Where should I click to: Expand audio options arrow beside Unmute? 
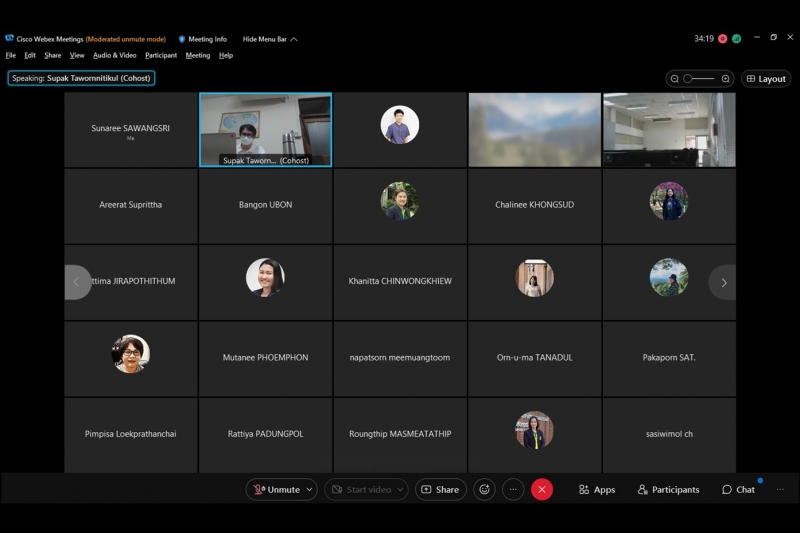tap(309, 489)
